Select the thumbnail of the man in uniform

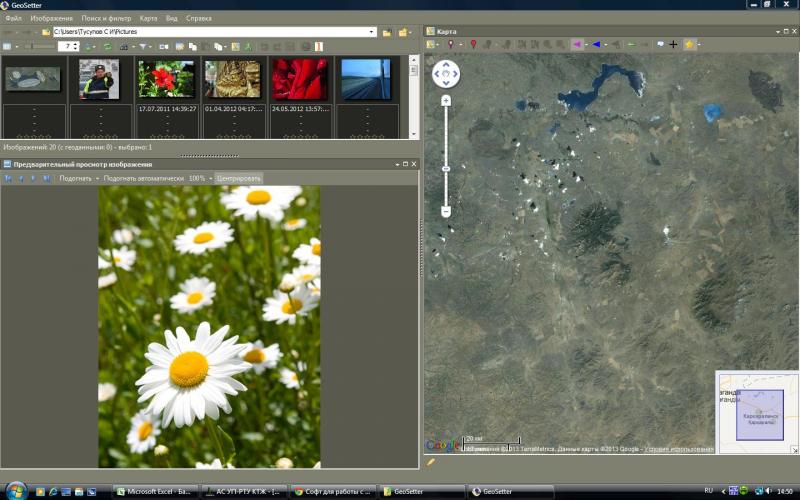tap(100, 79)
